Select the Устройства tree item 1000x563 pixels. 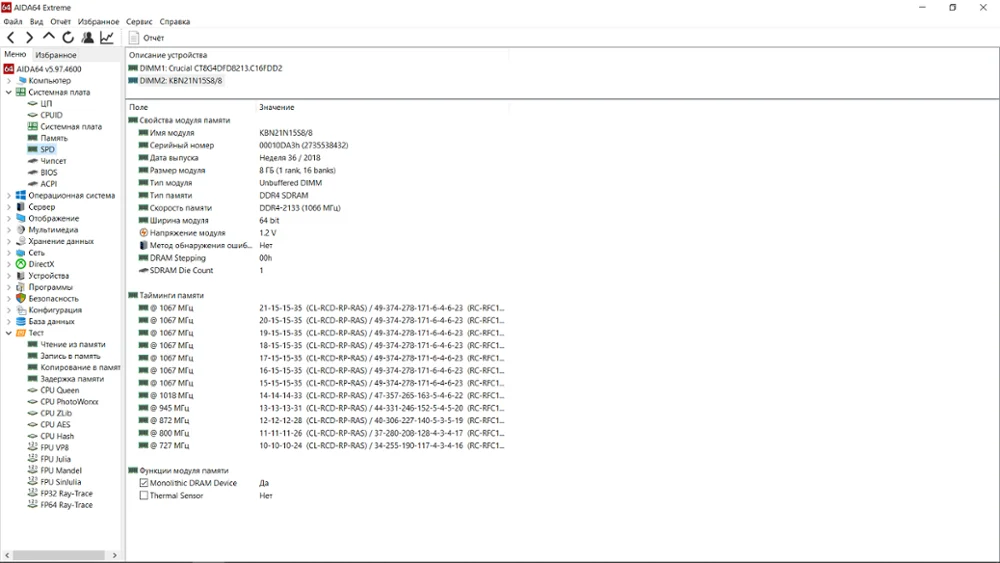coord(48,276)
